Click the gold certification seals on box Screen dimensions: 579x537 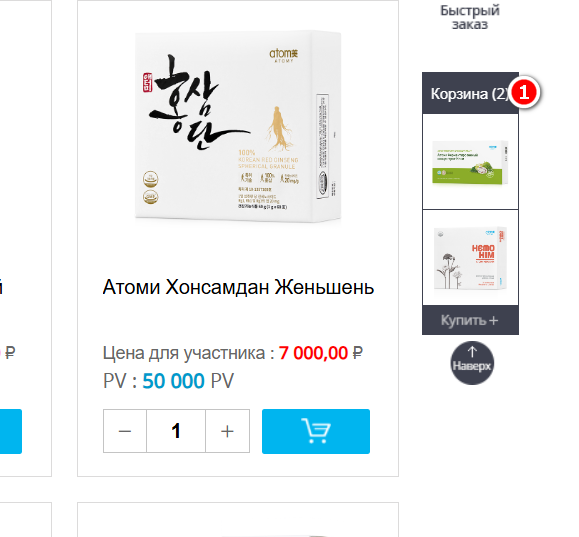point(150,188)
